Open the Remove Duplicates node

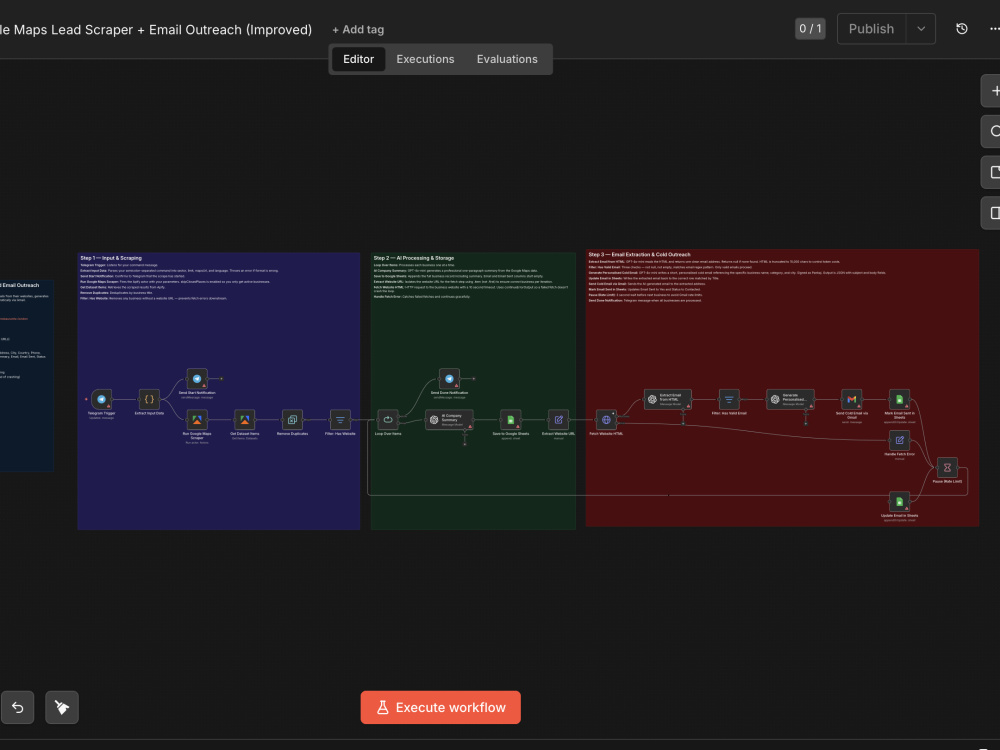click(x=292, y=420)
